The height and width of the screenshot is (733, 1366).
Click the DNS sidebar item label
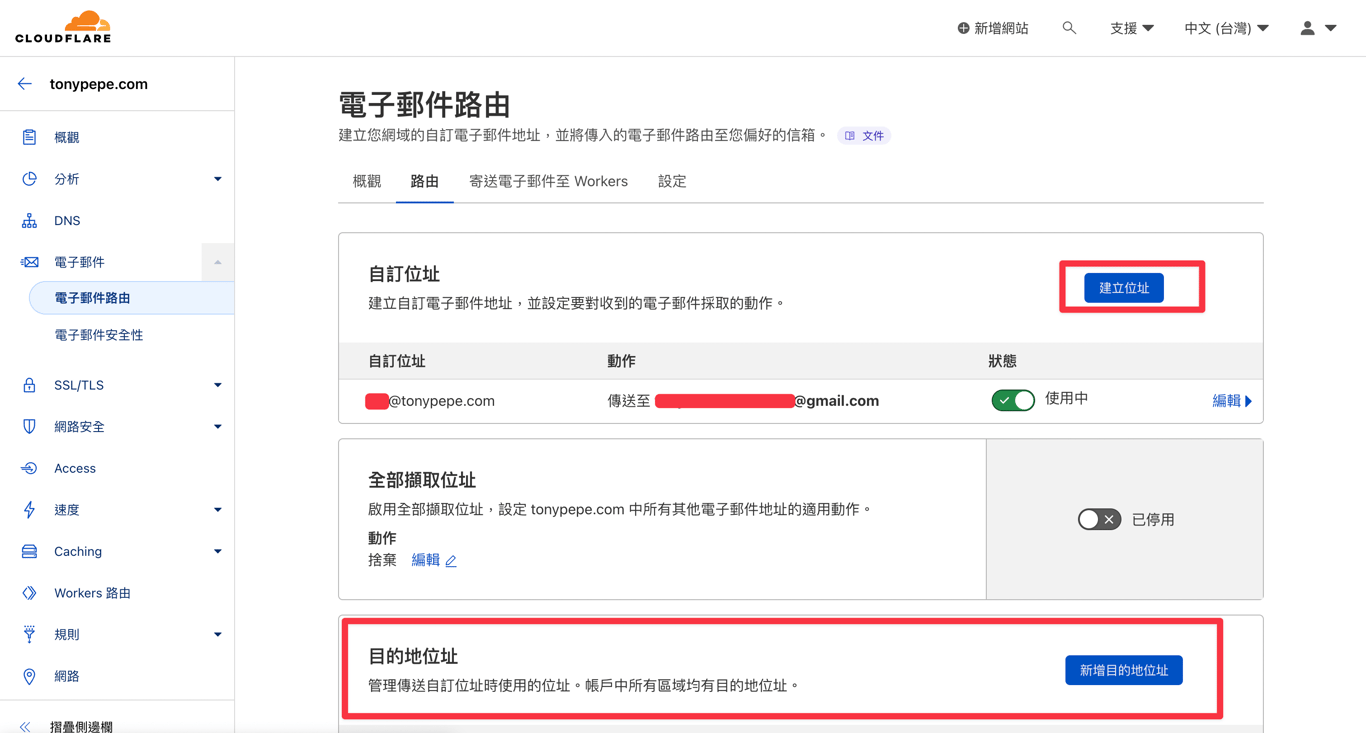(67, 221)
